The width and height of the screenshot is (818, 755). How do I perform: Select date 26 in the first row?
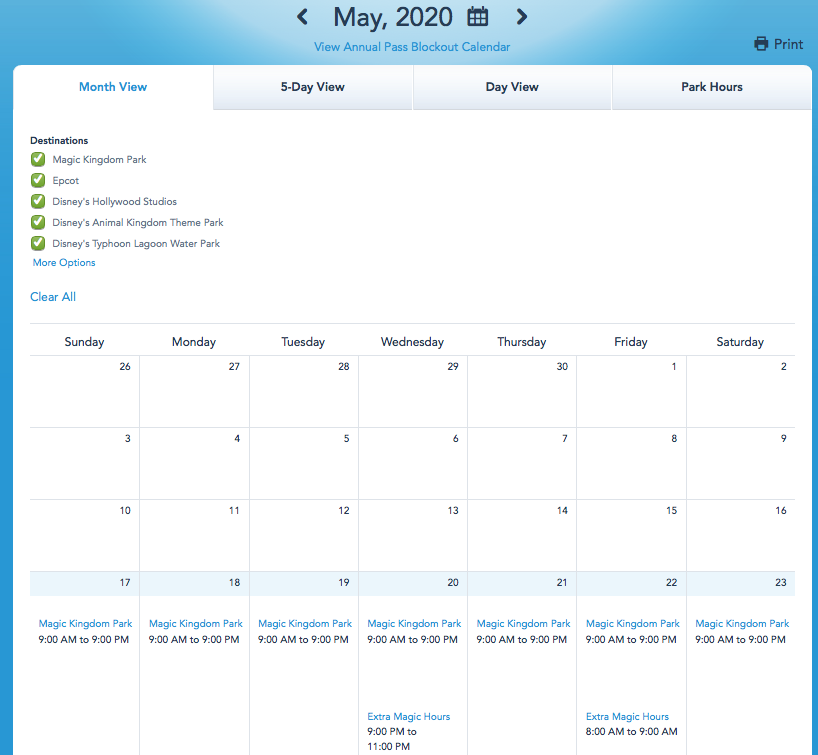(x=125, y=366)
